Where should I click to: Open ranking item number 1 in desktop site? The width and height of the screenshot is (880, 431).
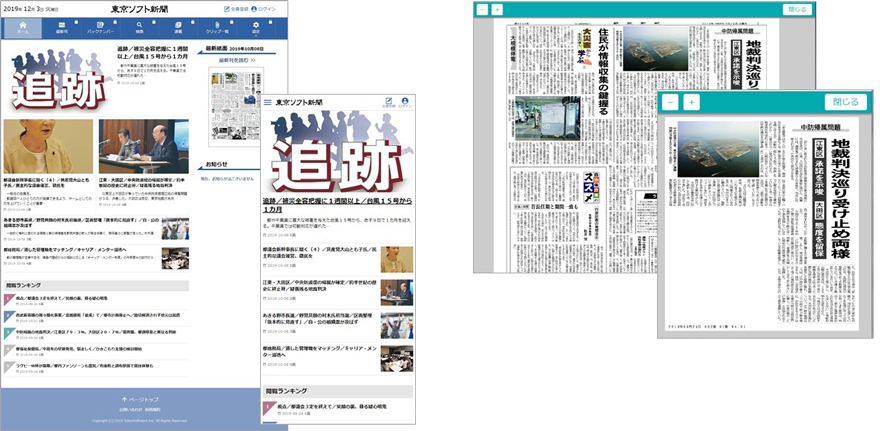pyautogui.click(x=96, y=300)
